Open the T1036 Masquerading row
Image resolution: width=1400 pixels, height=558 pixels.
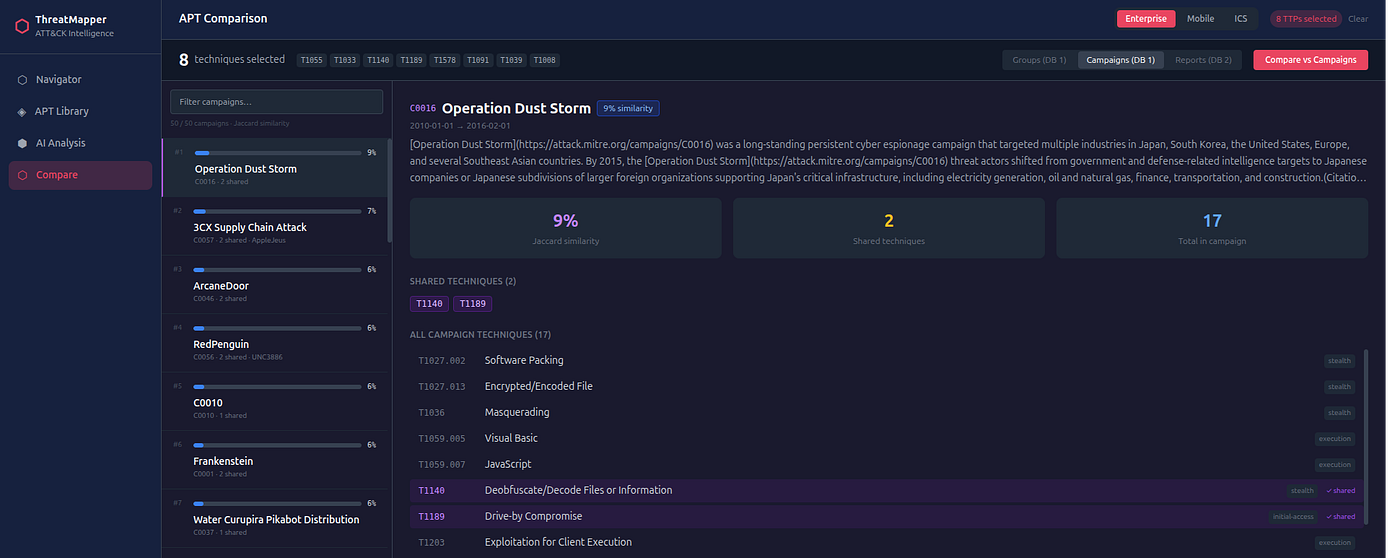coord(884,412)
